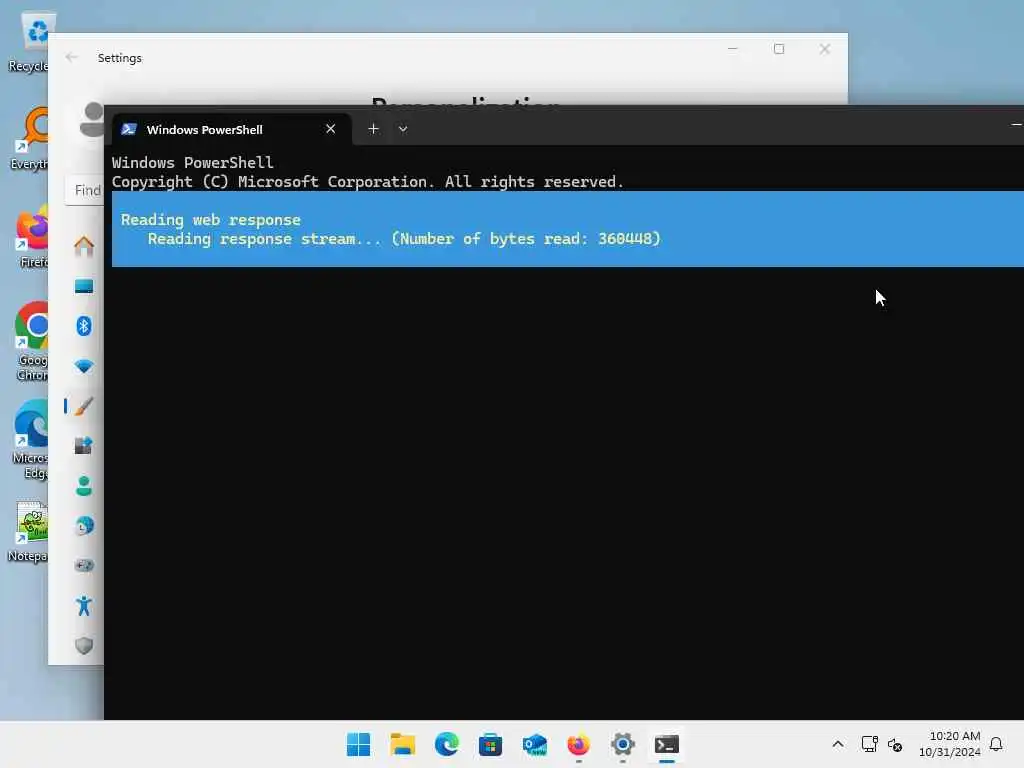Select Personalization paintbrush icon in Settings
Viewport: 1024px width, 768px height.
tap(84, 406)
